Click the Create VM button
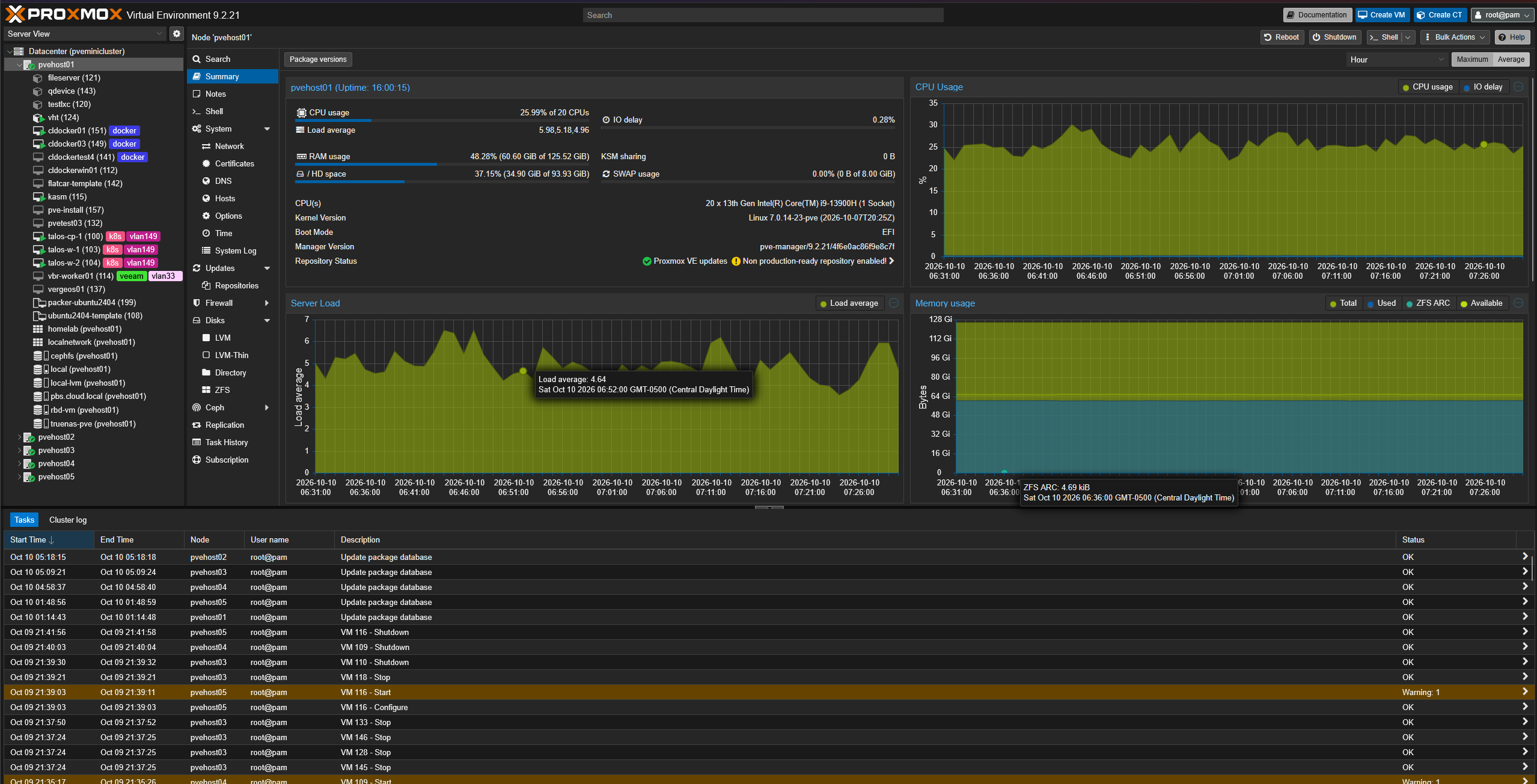The image size is (1537, 784). point(1382,15)
